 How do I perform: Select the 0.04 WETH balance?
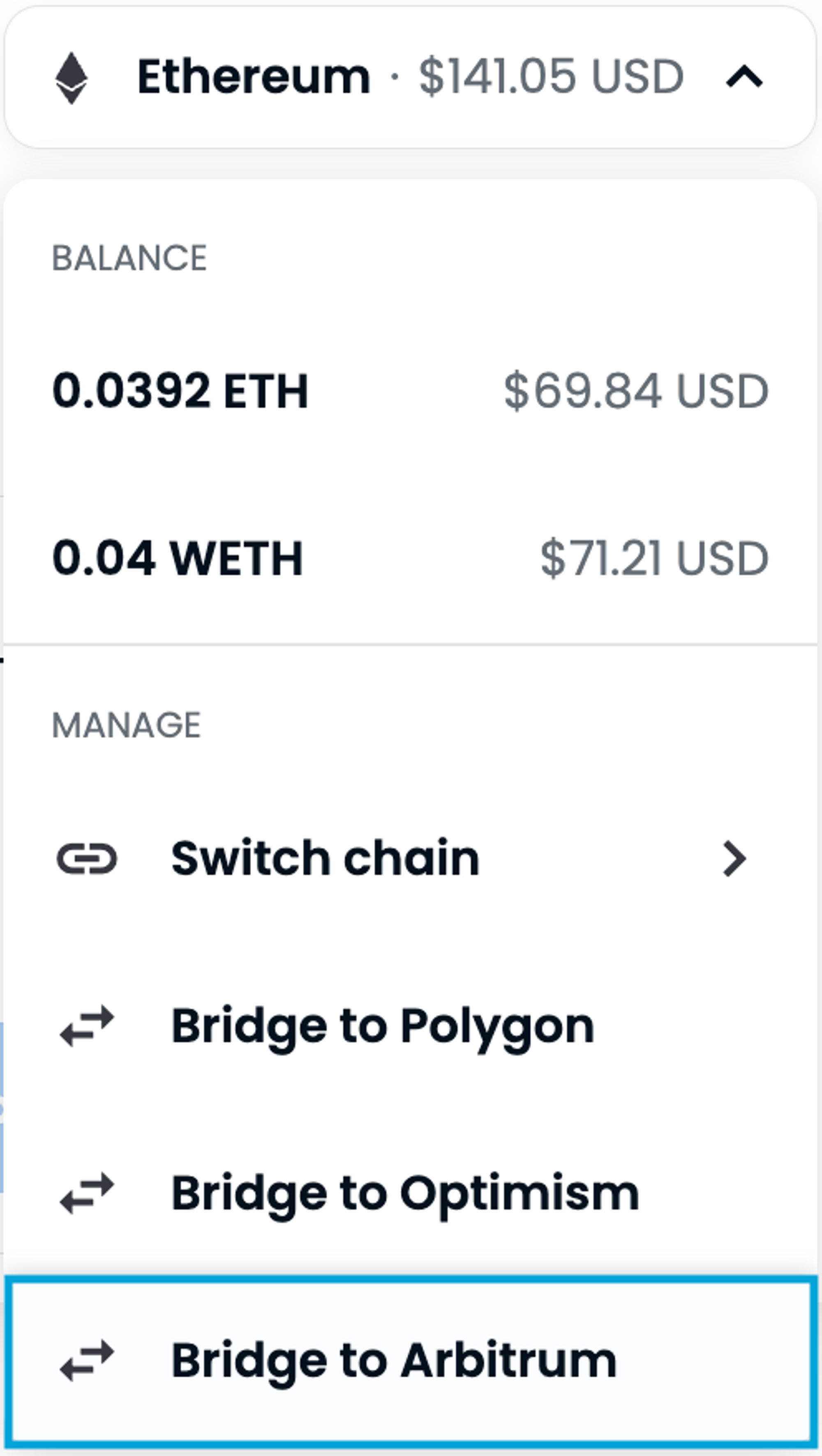(x=178, y=558)
